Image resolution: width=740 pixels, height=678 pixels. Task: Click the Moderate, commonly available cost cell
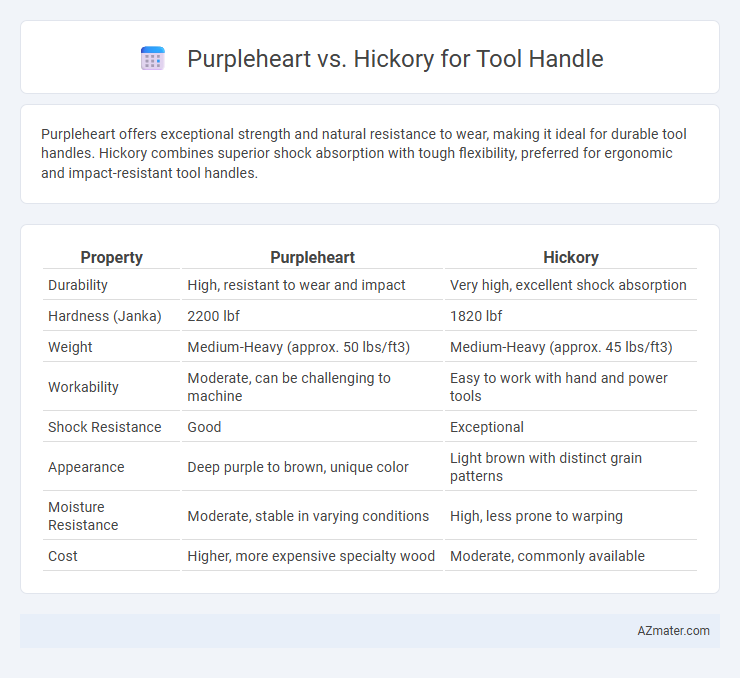(x=547, y=556)
